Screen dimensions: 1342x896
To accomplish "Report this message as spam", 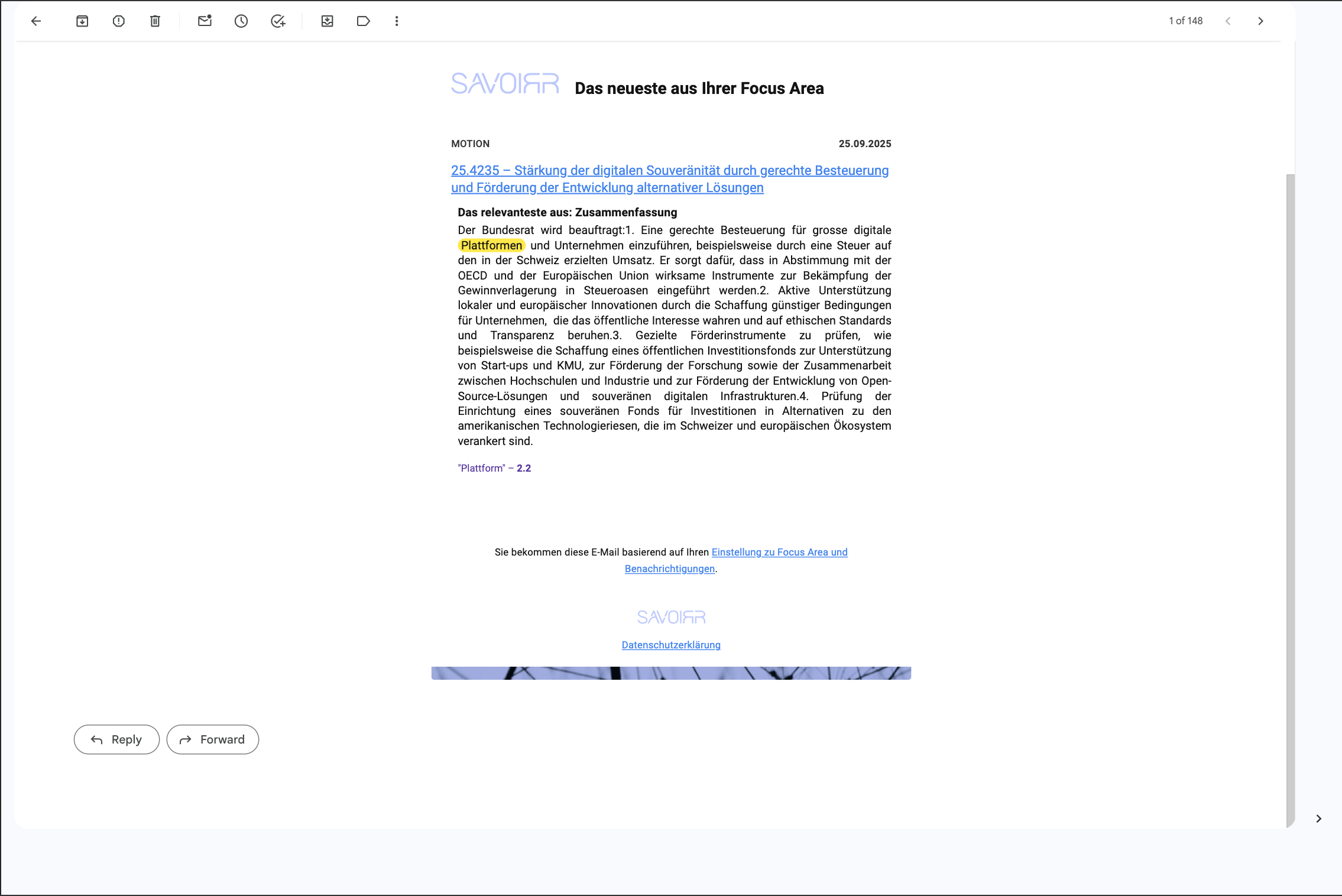I will tap(119, 21).
